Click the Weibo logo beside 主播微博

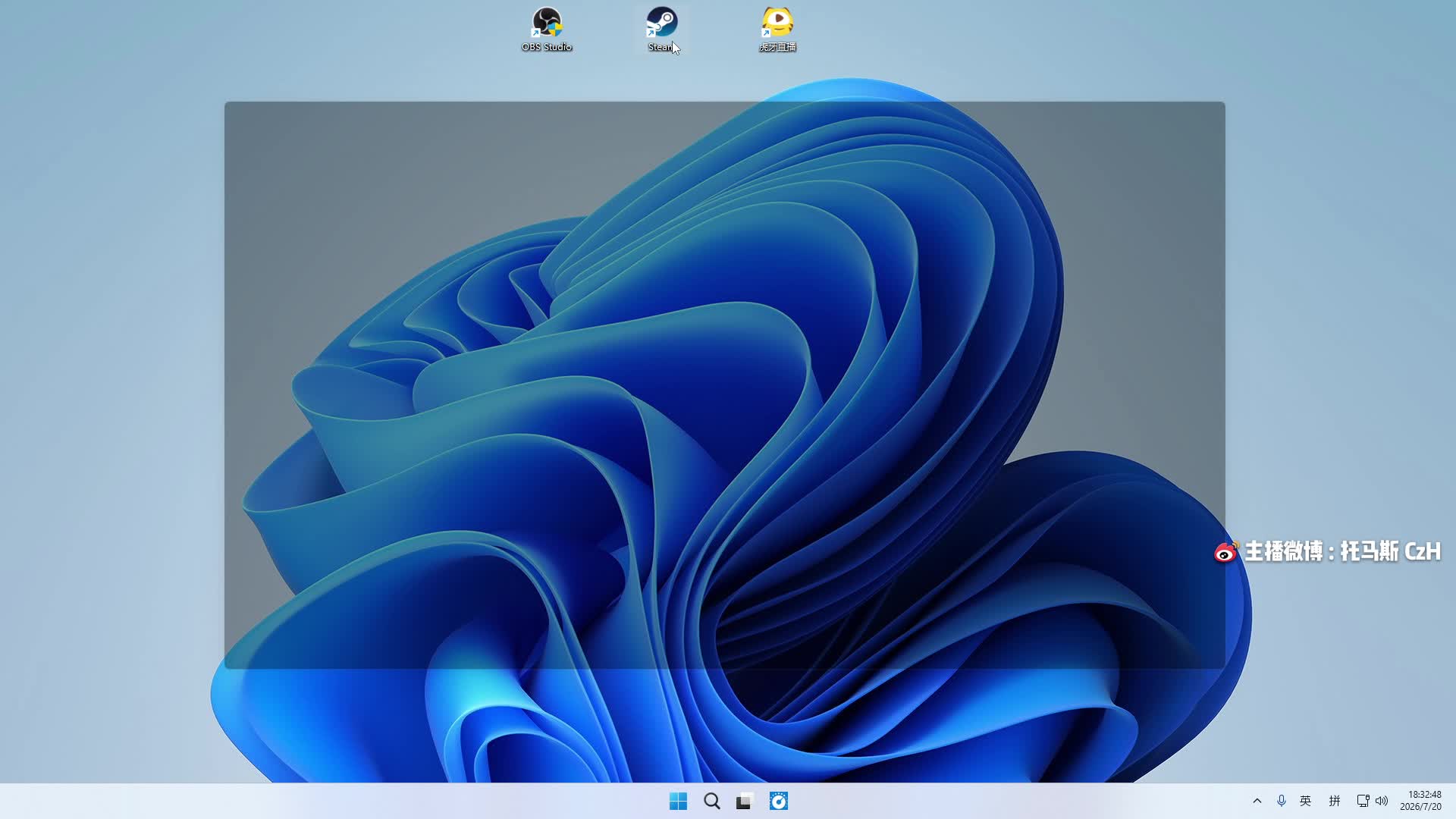(x=1226, y=552)
